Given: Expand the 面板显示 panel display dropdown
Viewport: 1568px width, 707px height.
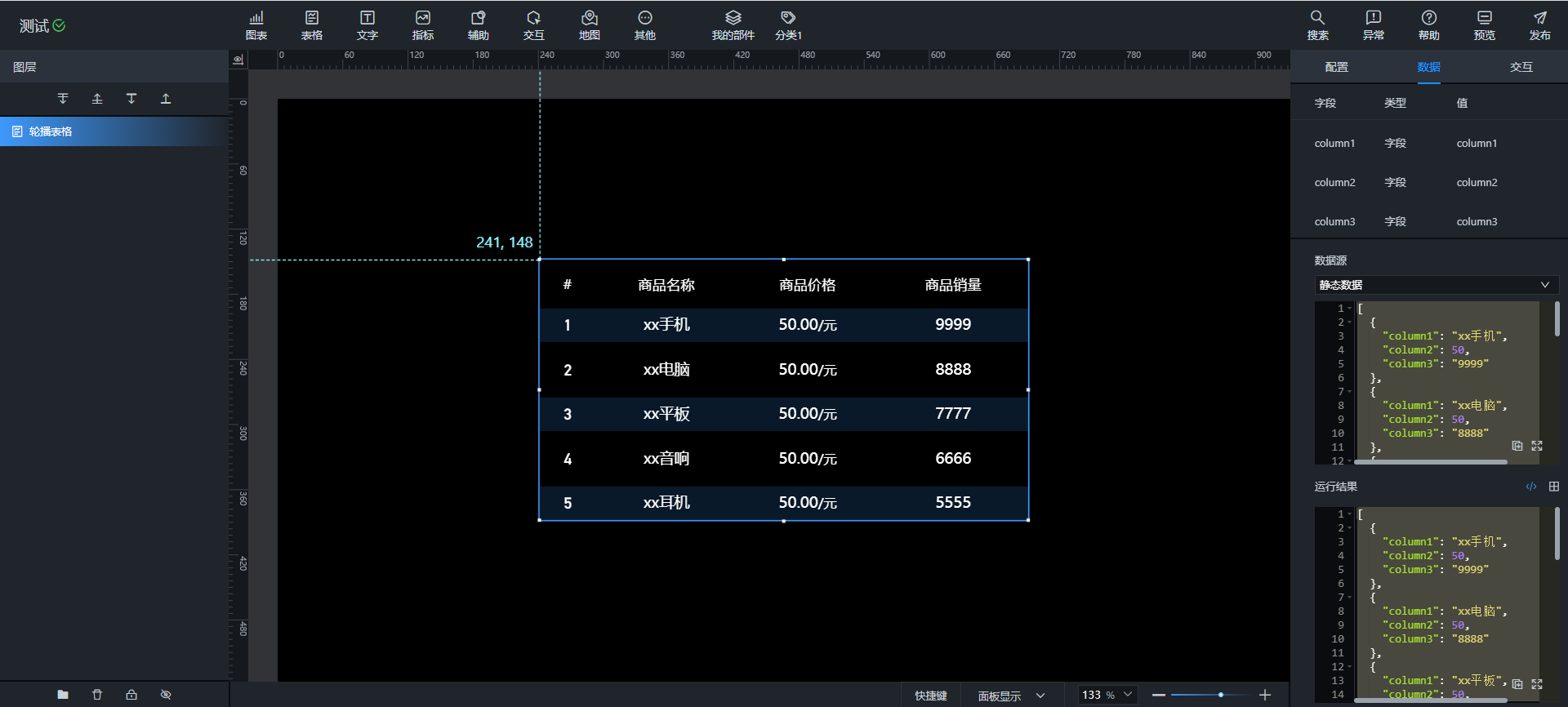Looking at the screenshot, I should 1011,696.
